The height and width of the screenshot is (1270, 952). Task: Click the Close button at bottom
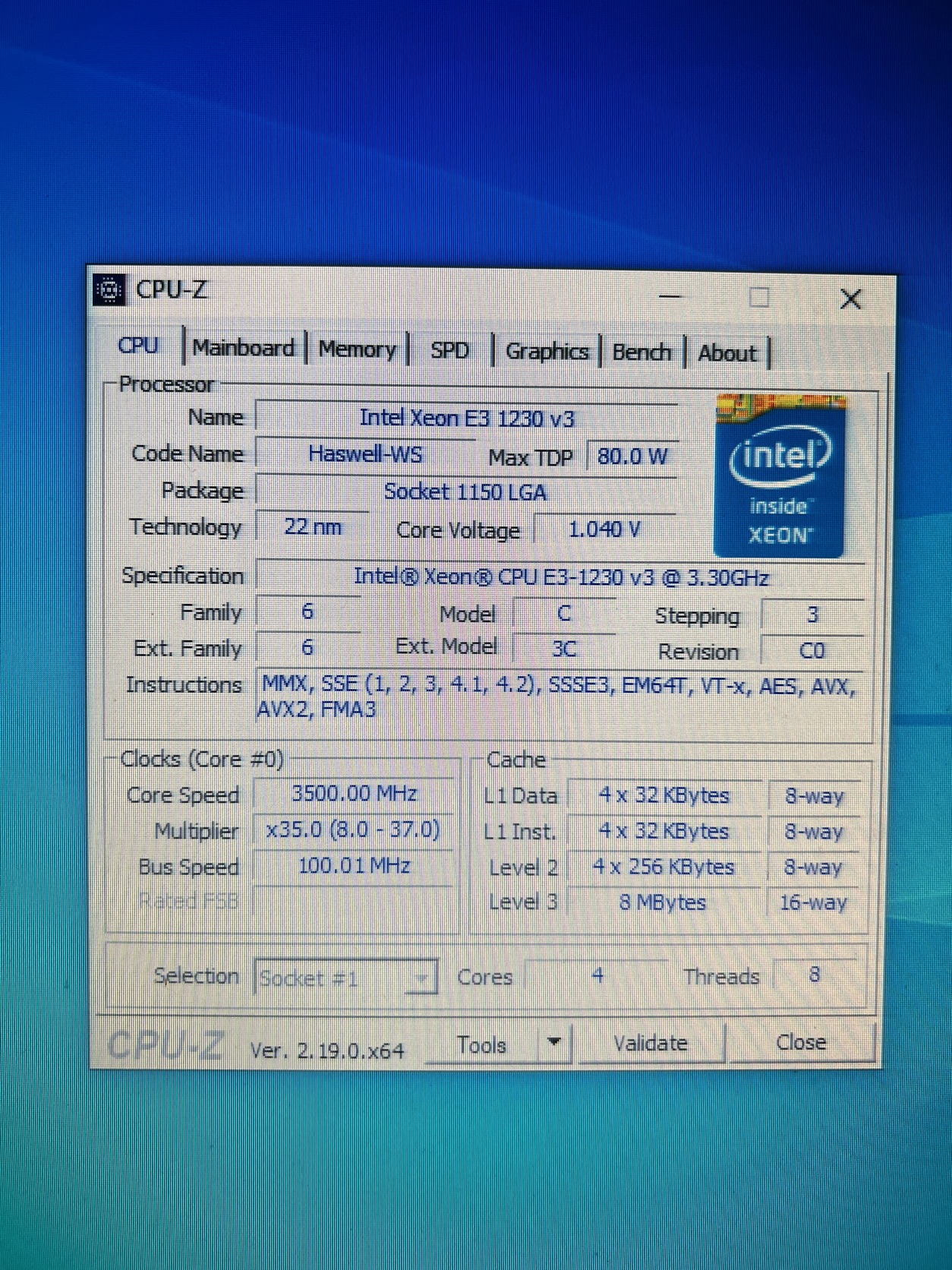tap(801, 1041)
